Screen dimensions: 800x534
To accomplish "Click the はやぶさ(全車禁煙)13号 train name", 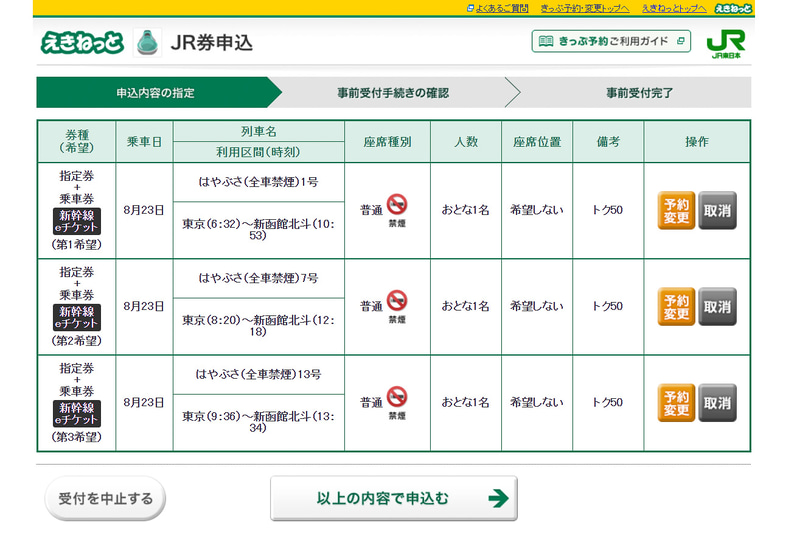I will coord(259,374).
